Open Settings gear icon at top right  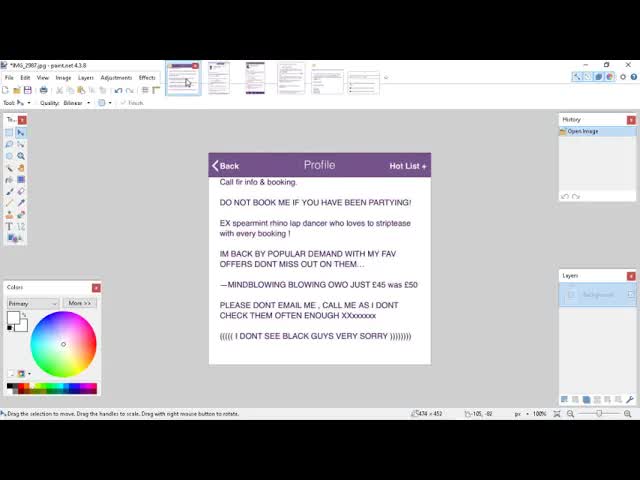click(622, 77)
